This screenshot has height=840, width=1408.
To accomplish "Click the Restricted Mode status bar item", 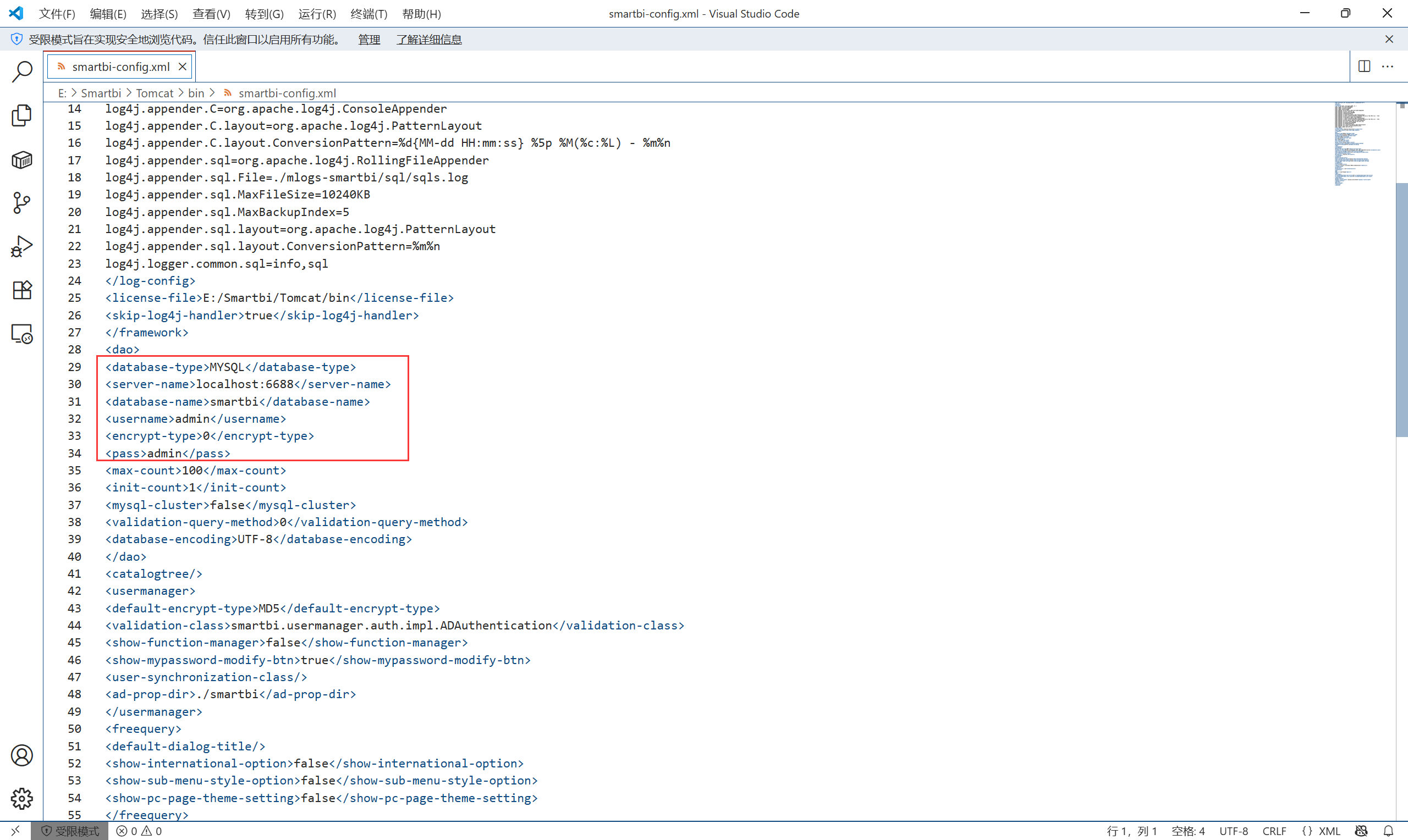I will [70, 831].
